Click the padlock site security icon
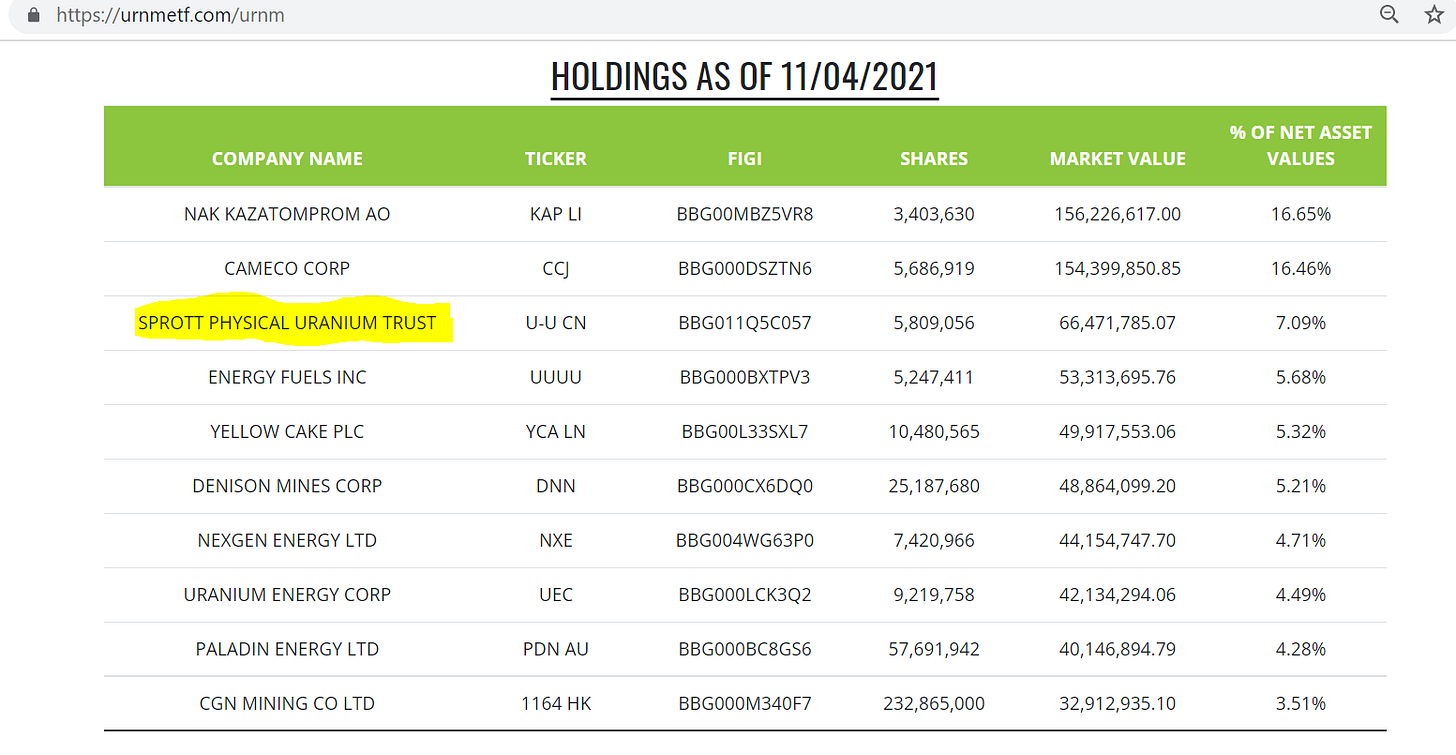This screenshot has height=755, width=1456. [35, 15]
